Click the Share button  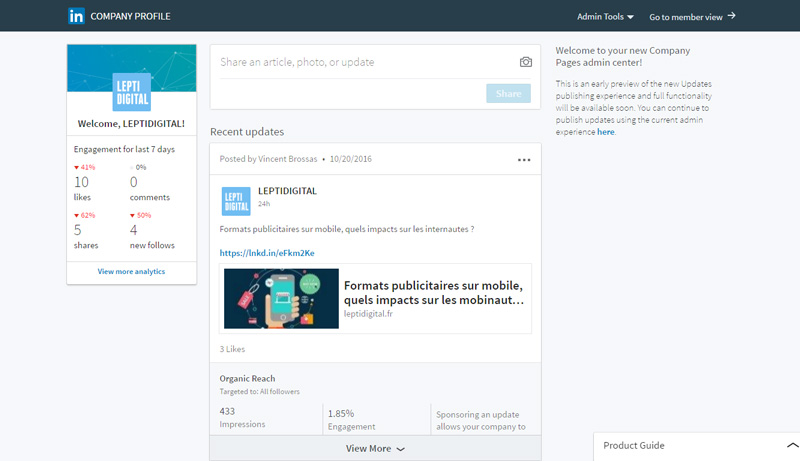click(508, 93)
